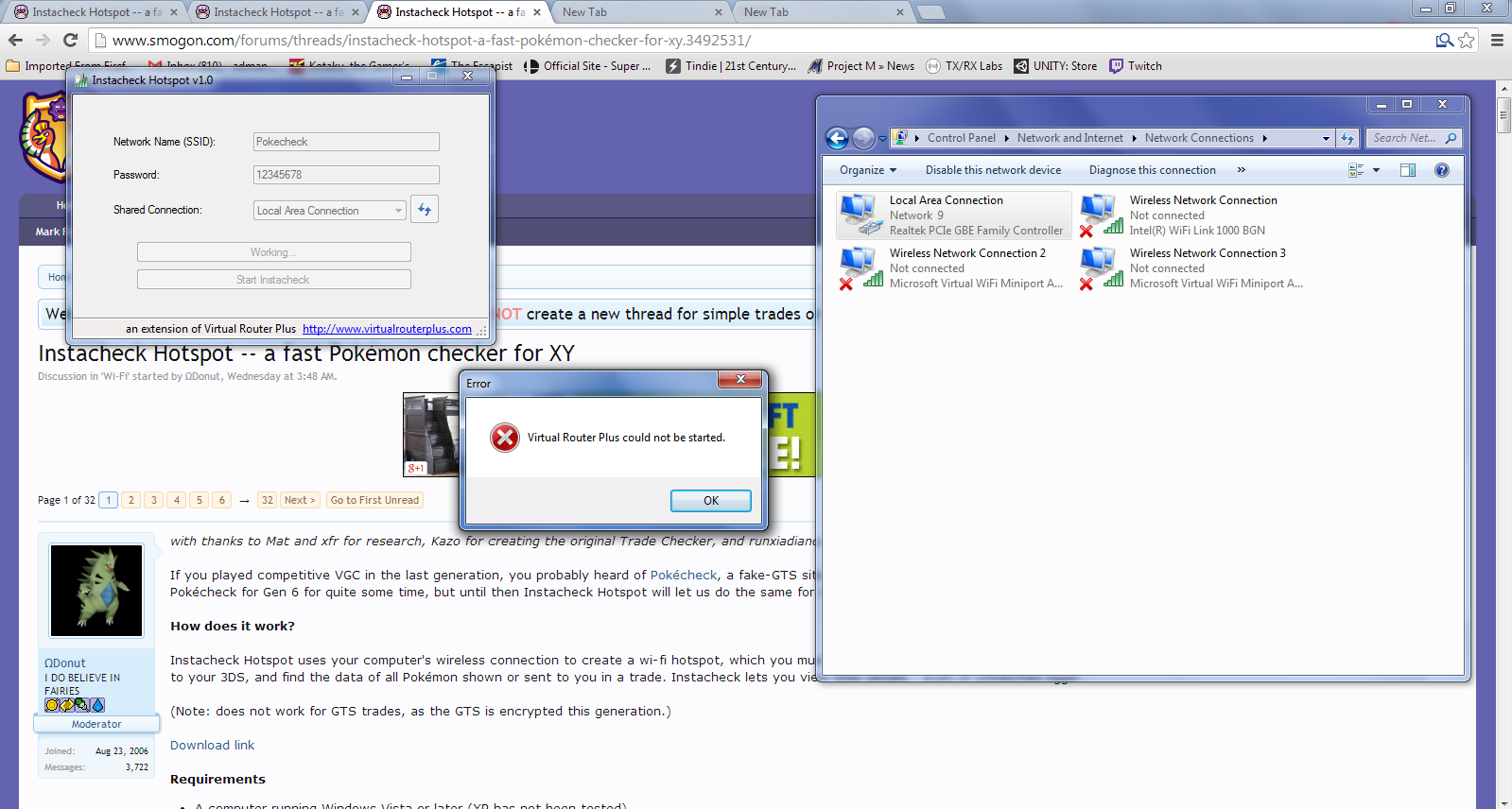Click the Next page link
Screen dimensions: 1512x809
(x=300, y=500)
